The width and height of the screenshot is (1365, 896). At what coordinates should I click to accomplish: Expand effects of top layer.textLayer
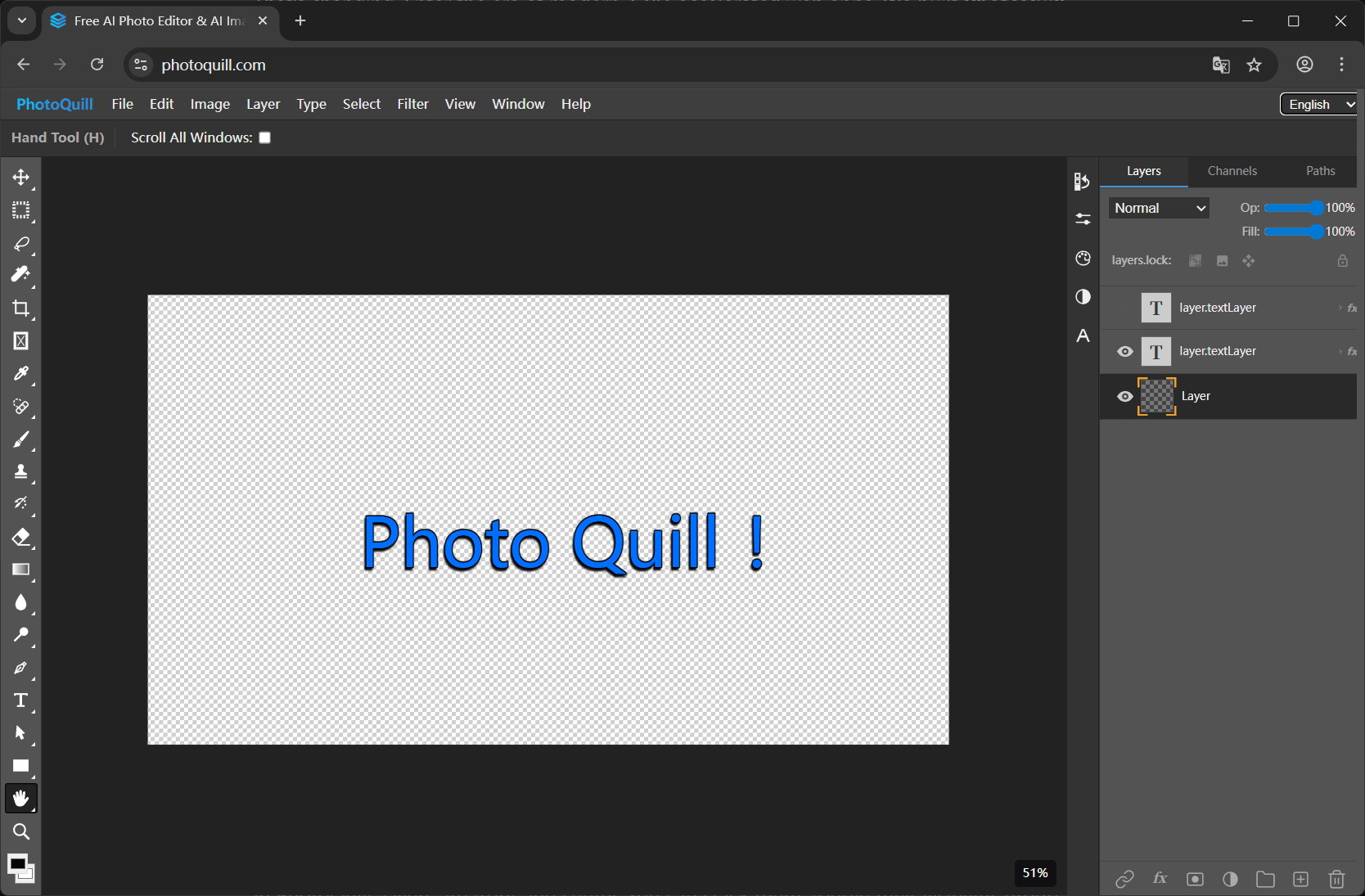(1340, 308)
